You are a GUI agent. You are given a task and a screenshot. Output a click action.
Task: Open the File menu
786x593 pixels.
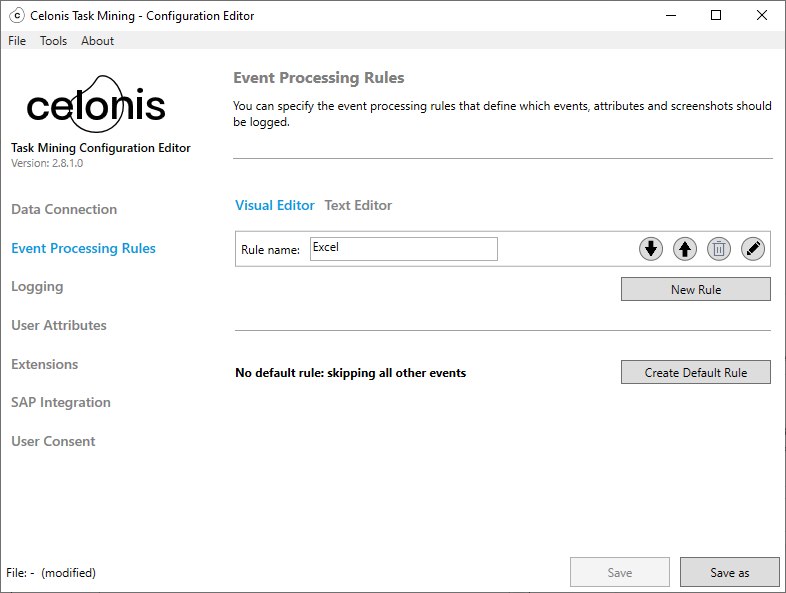[17, 41]
